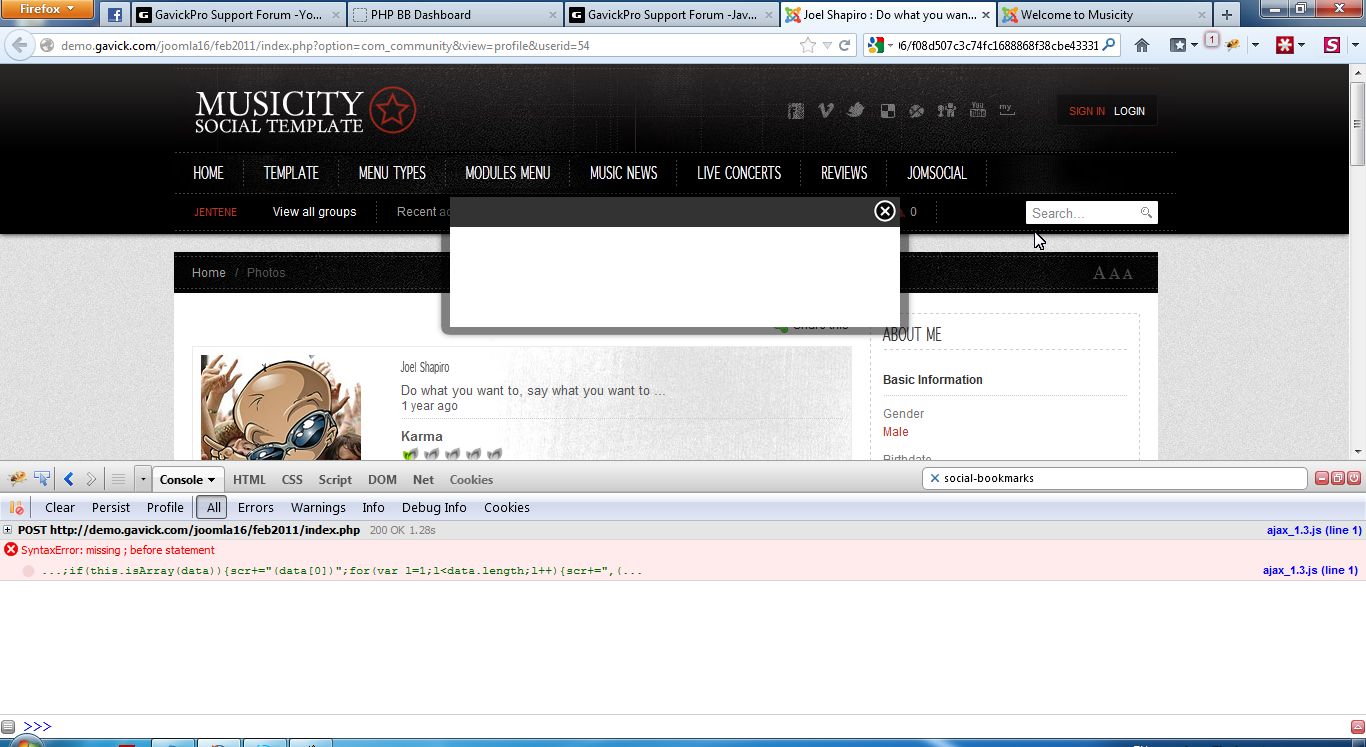Filter console to show All messages
The height and width of the screenshot is (747, 1366).
(x=214, y=508)
